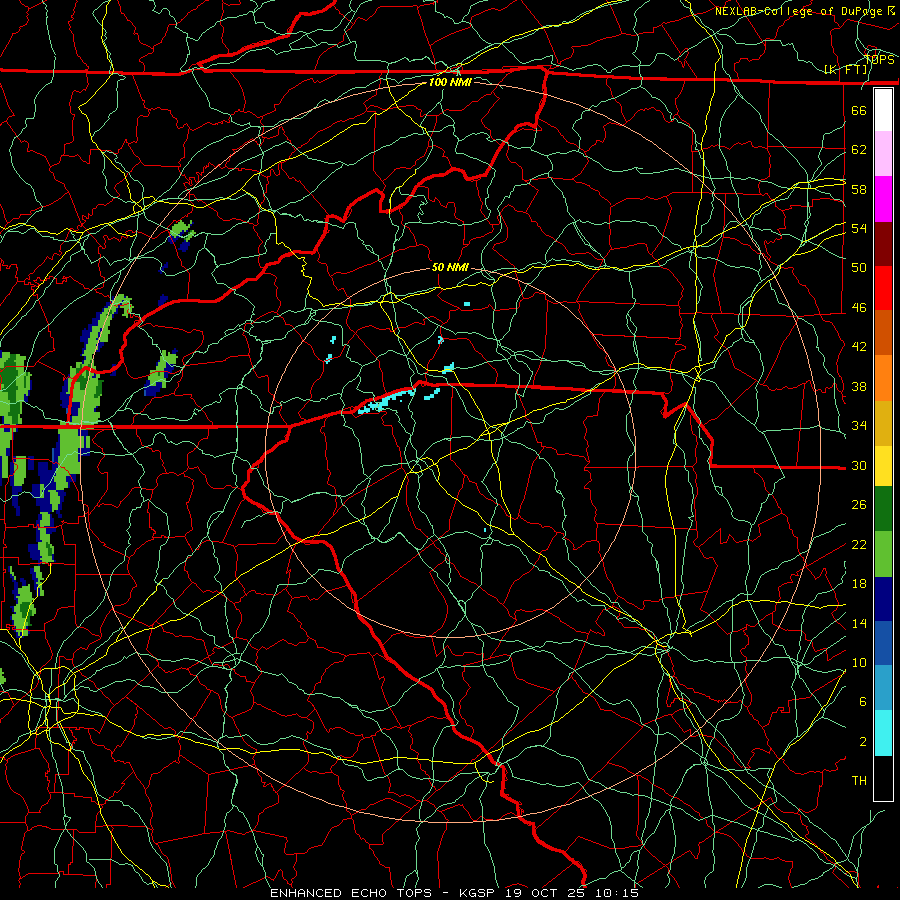900x900 pixels.
Task: Select the bright red legend swatch
Action: (x=883, y=288)
